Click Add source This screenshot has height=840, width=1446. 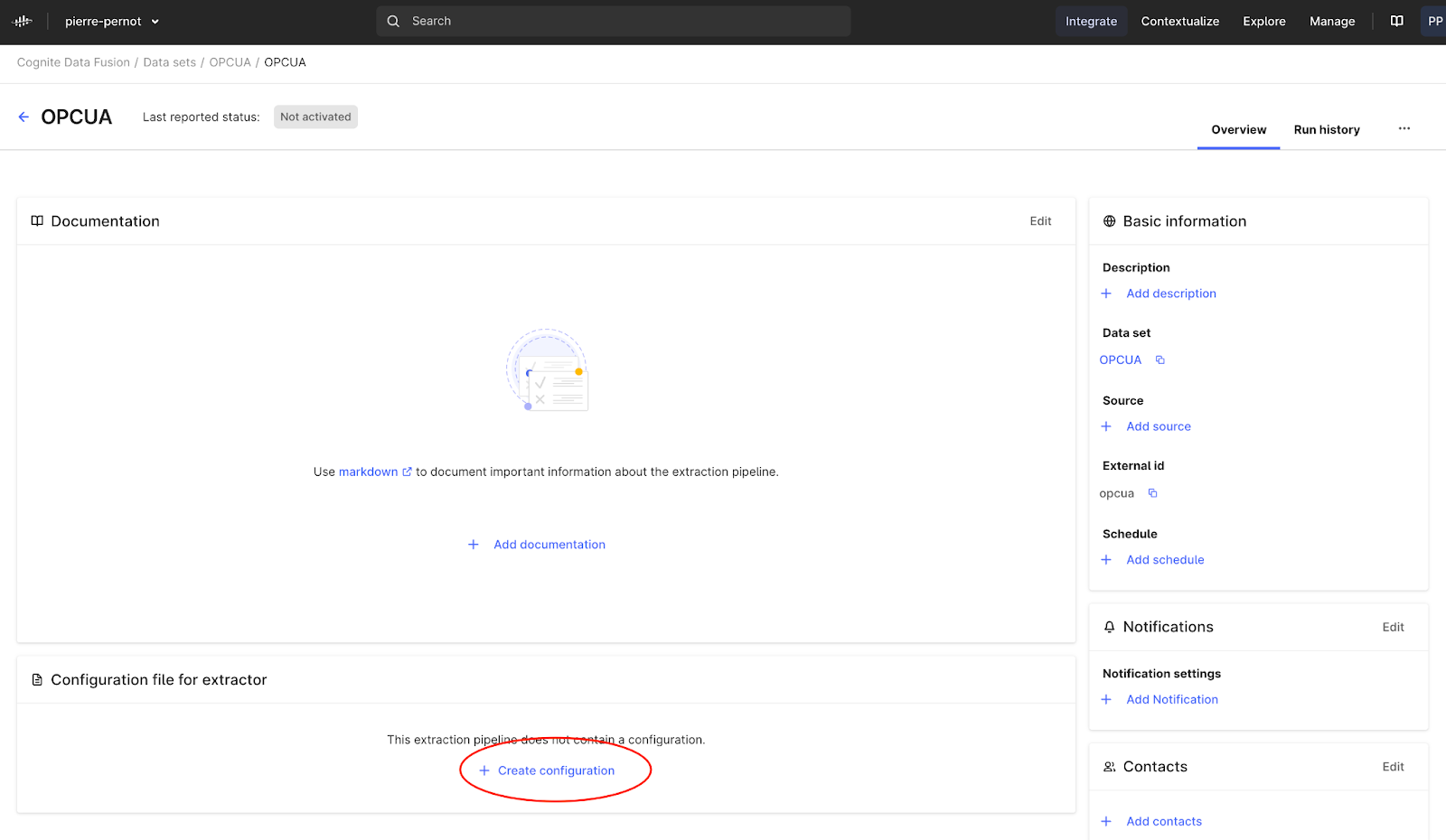click(x=1159, y=426)
